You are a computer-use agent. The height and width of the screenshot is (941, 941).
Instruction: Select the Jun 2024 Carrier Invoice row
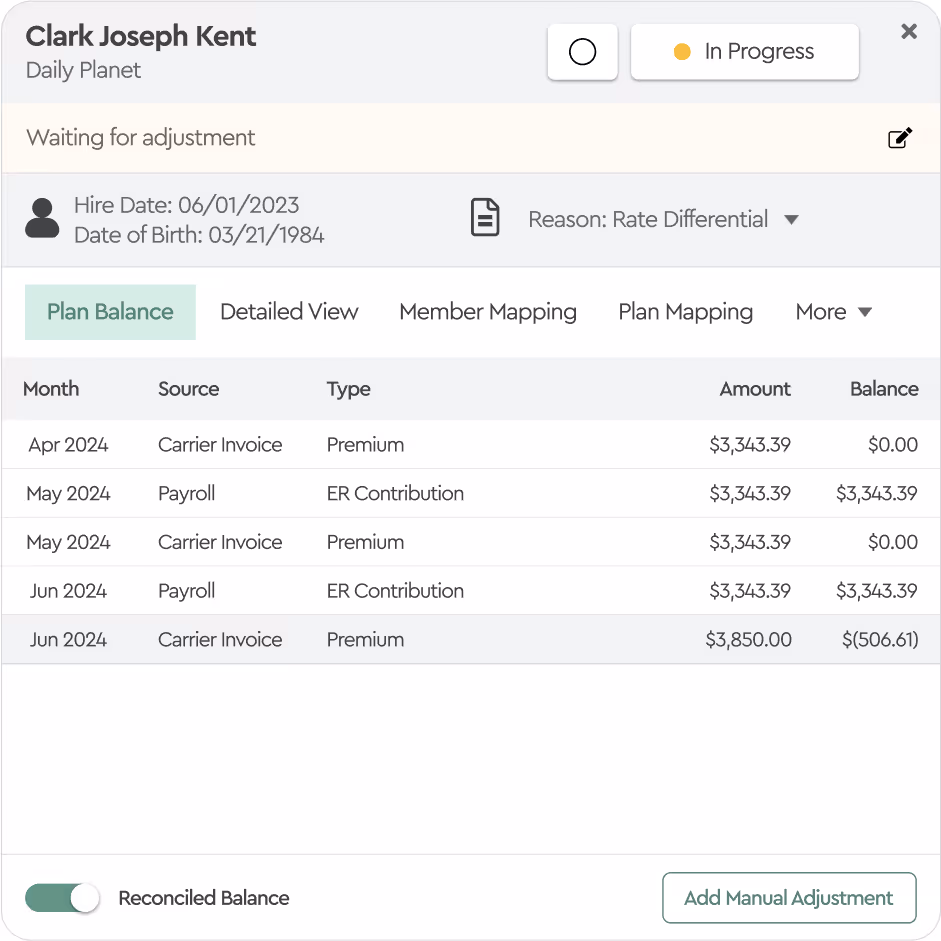(x=470, y=640)
